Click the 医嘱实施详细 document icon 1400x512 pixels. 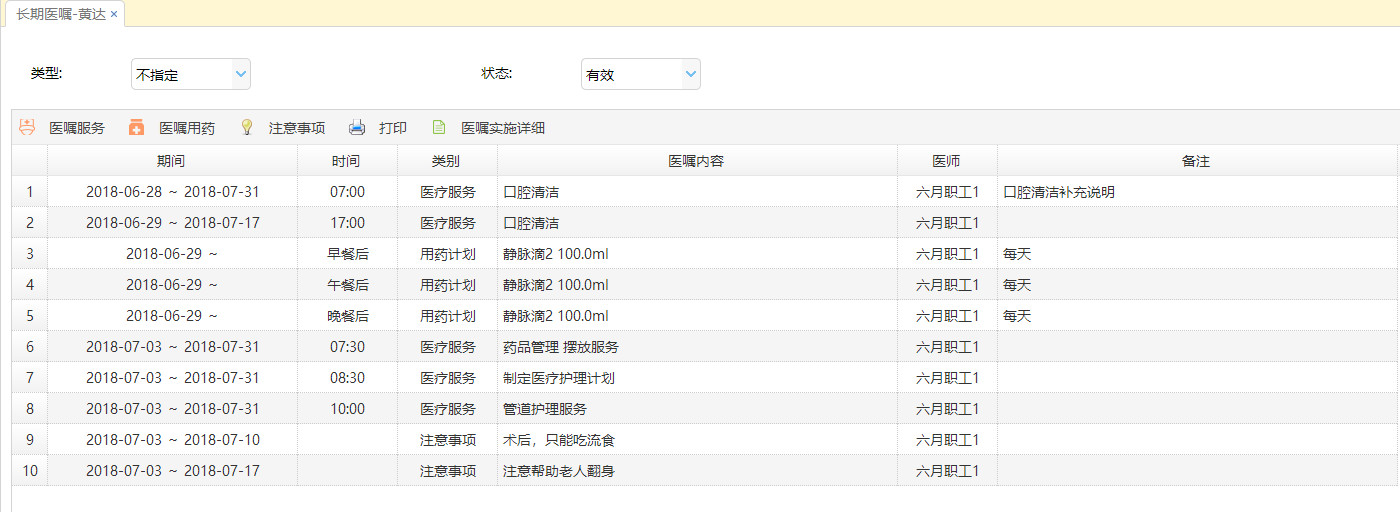point(438,128)
